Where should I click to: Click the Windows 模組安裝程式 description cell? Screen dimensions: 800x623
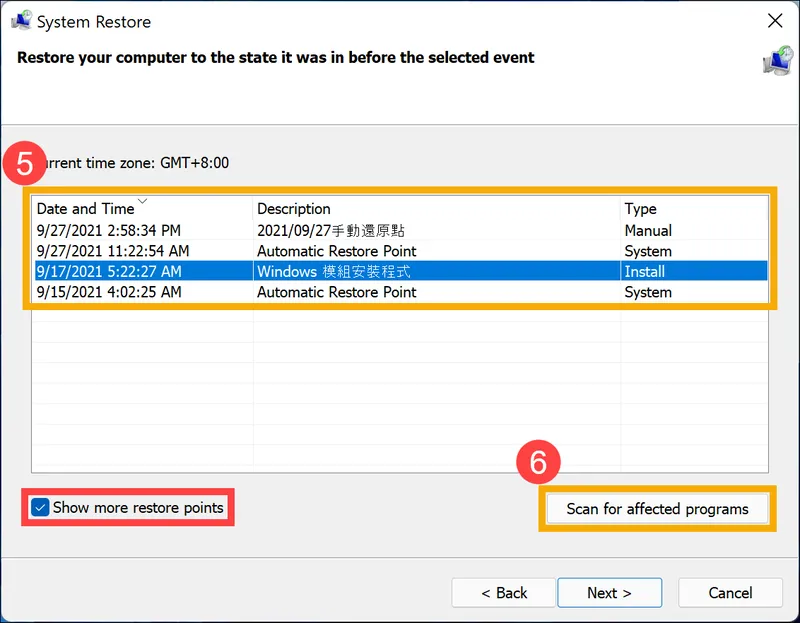[x=334, y=271]
